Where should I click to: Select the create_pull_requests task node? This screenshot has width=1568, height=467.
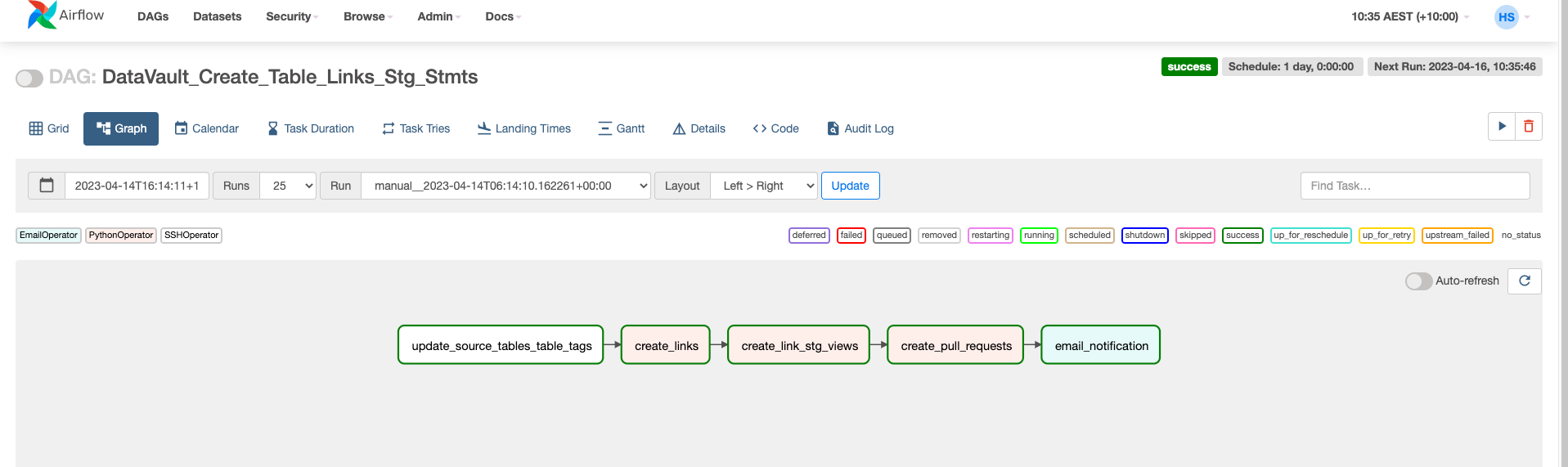955,345
